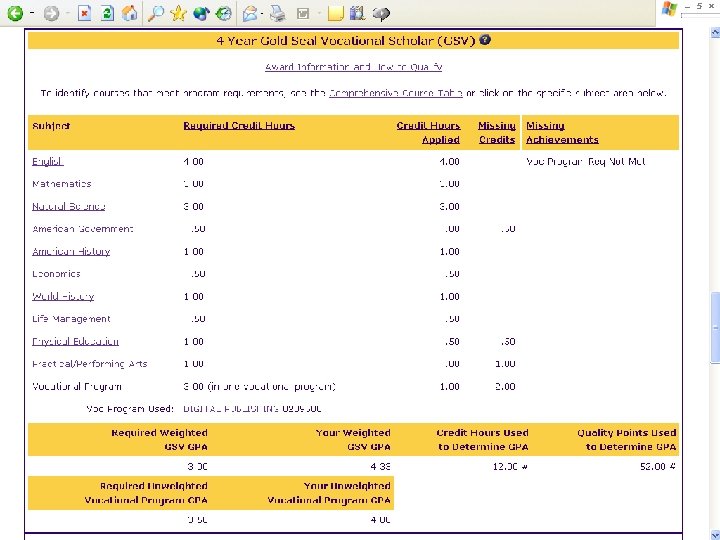Click the vertical scrollbar up arrow
Image resolution: width=720 pixels, height=540 pixels.
715,33
